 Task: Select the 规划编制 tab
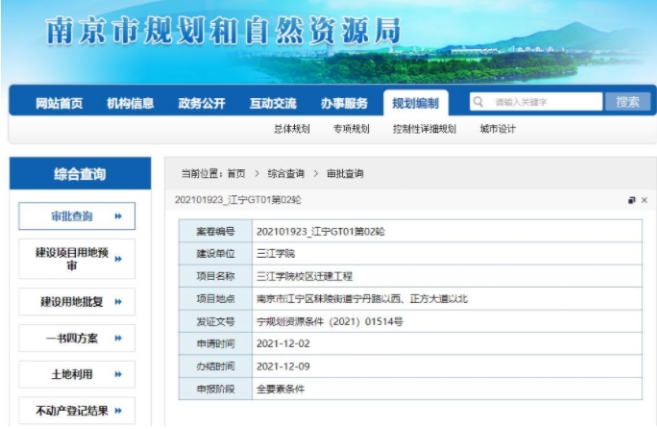[415, 103]
